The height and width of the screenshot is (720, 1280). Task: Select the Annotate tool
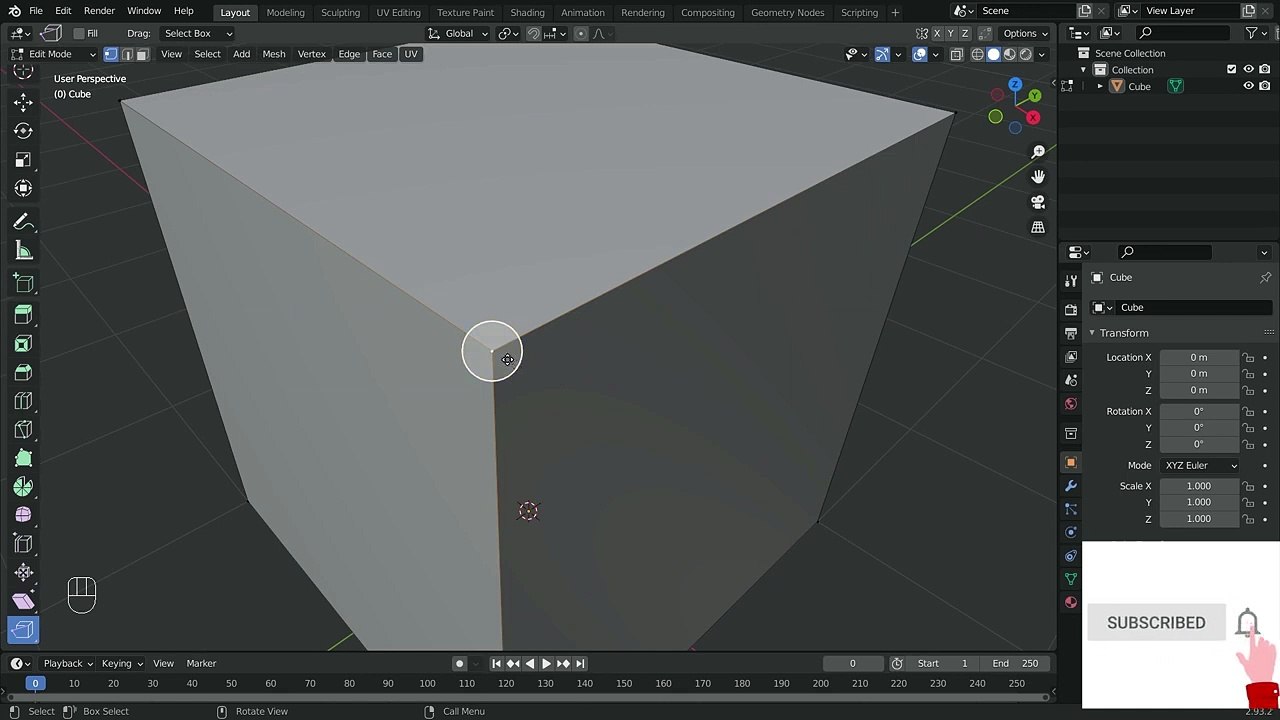click(x=23, y=222)
